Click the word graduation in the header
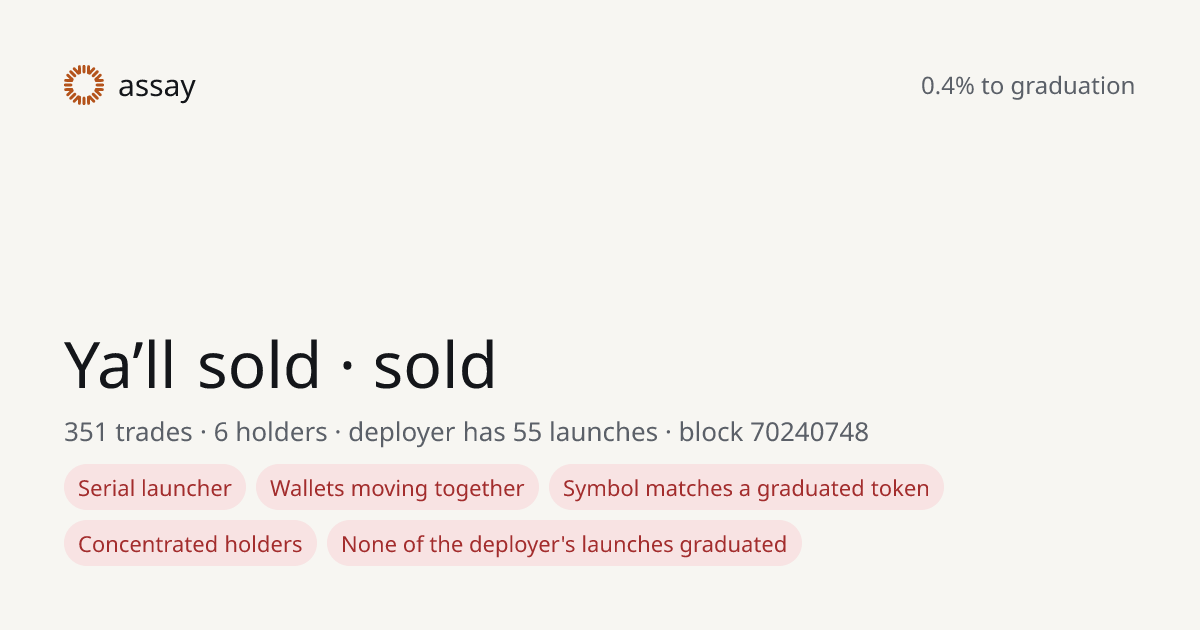Image resolution: width=1200 pixels, height=630 pixels. click(1072, 87)
